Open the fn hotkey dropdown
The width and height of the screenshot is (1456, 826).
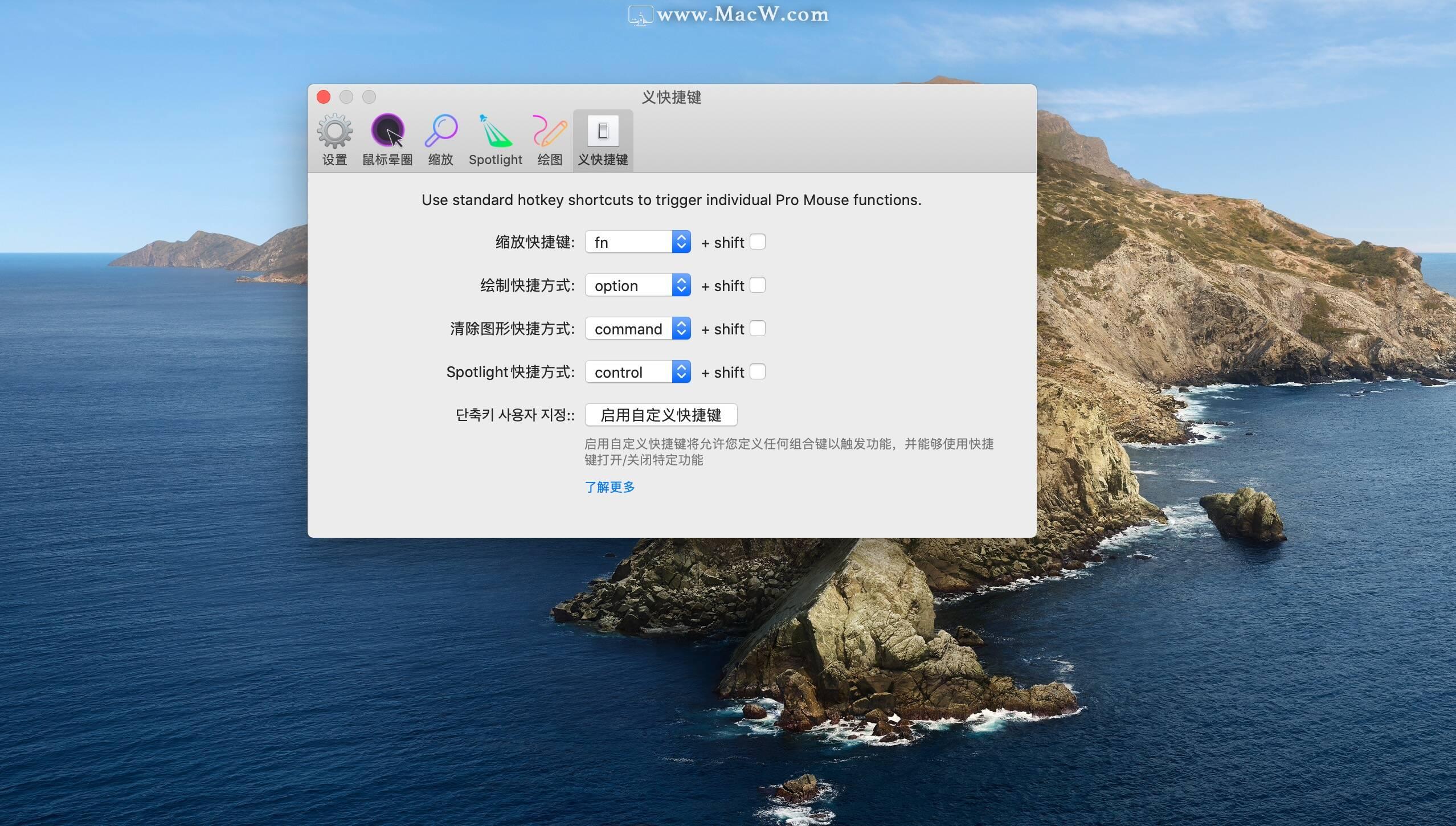637,242
